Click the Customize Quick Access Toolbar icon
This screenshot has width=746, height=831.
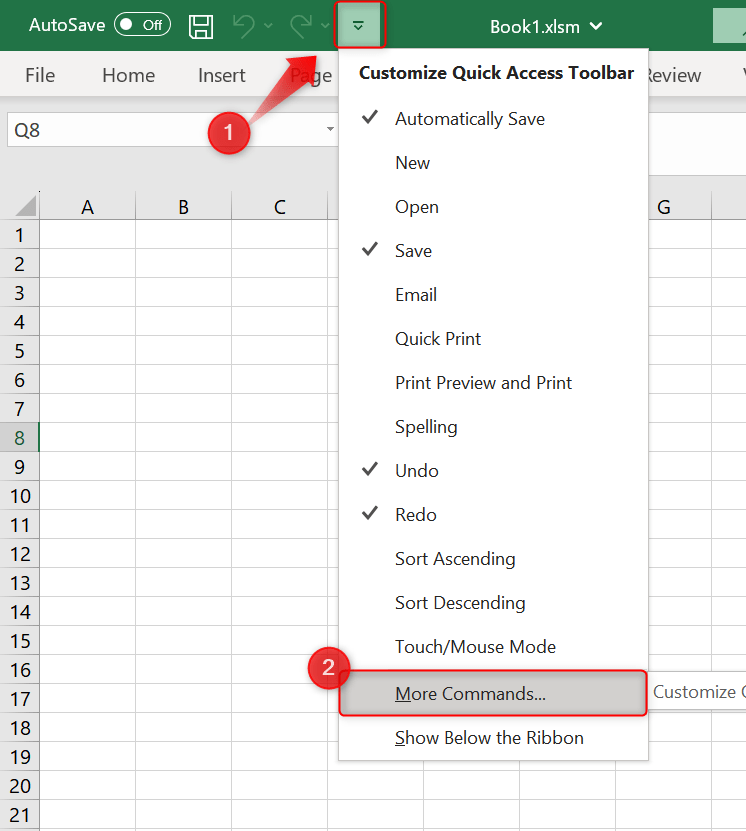tap(359, 26)
